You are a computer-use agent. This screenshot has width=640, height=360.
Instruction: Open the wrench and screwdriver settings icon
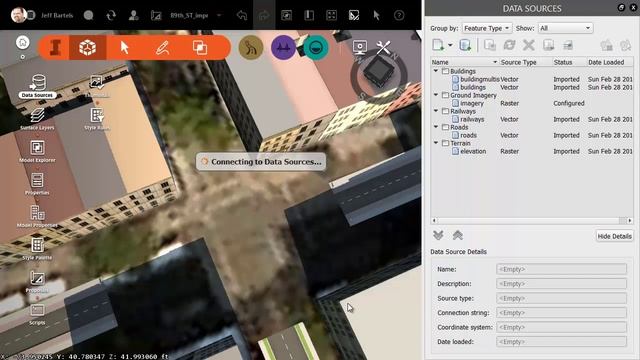pos(383,48)
